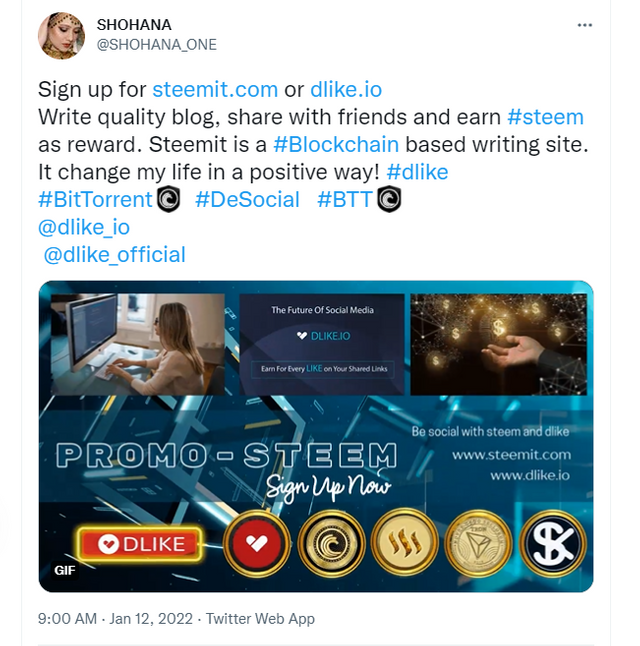Click the gold Steem coin icon

point(405,543)
